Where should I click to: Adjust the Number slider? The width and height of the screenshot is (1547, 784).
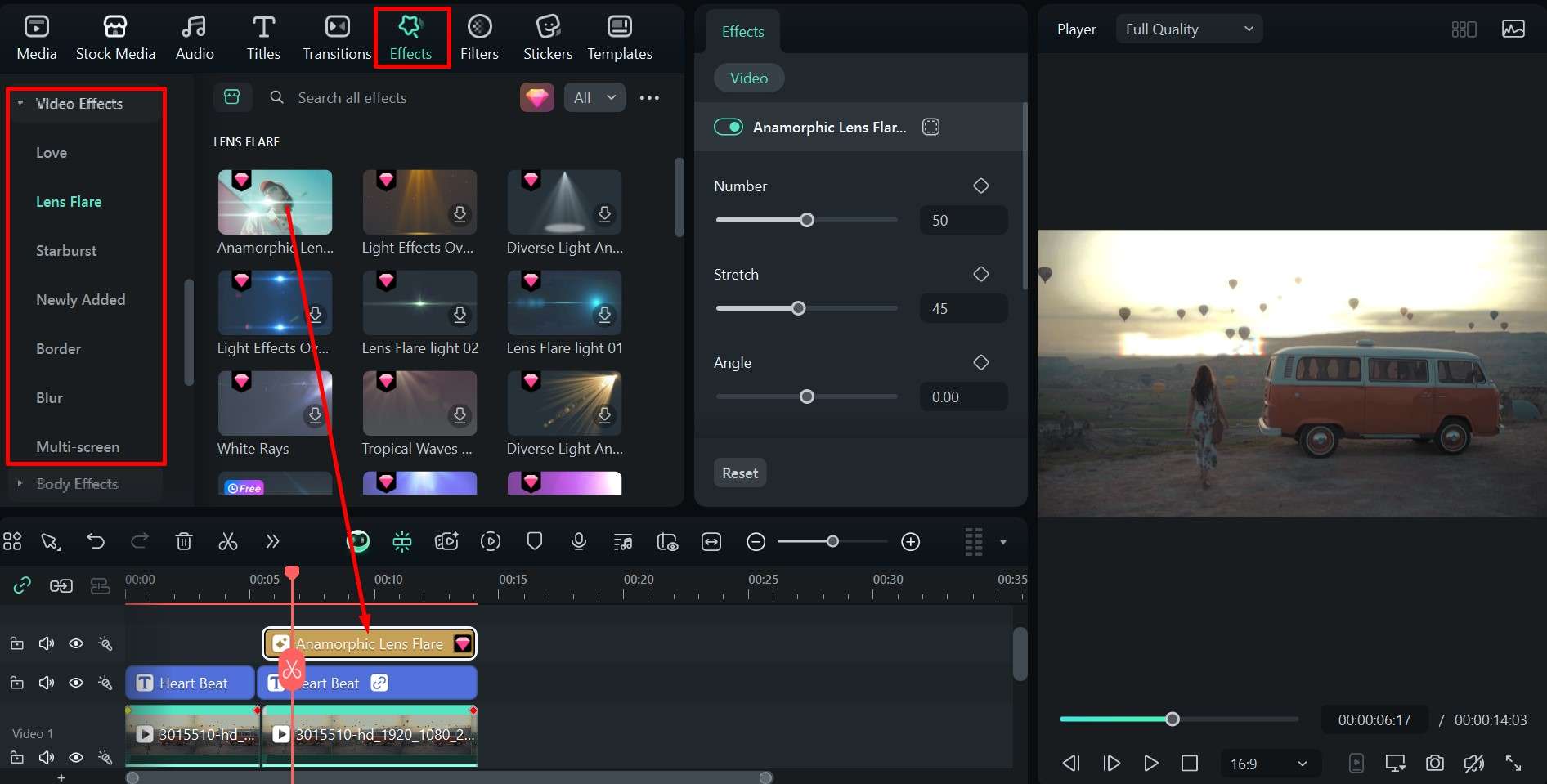[x=807, y=220]
